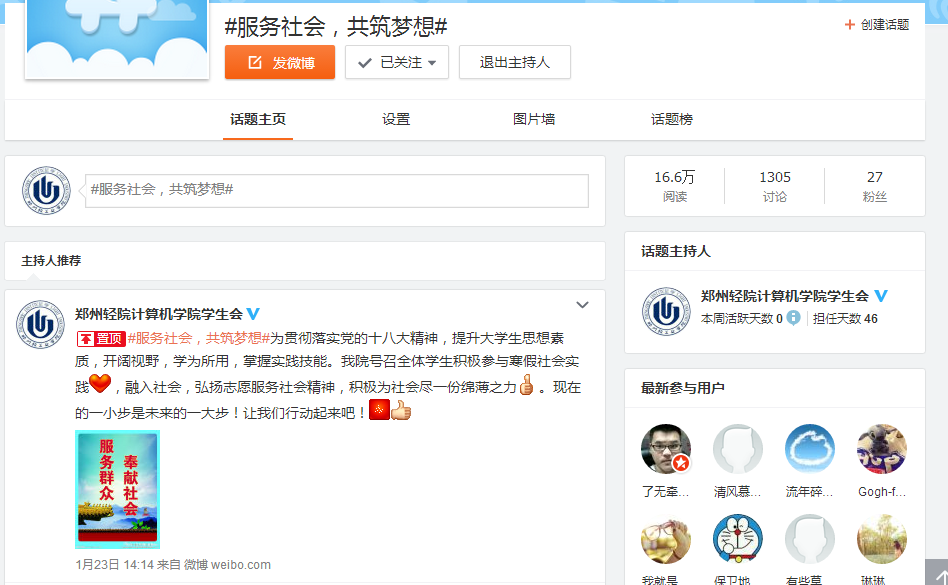Viewport: 948px width, 585px height.
Task: Click the host avatar in 话题主持人 panel
Action: (x=666, y=312)
